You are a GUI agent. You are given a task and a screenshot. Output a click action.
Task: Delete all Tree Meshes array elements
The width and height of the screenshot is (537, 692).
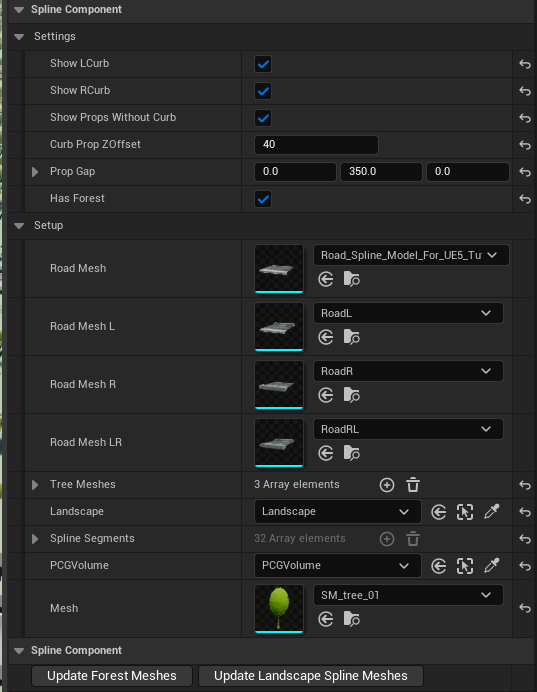pos(413,485)
